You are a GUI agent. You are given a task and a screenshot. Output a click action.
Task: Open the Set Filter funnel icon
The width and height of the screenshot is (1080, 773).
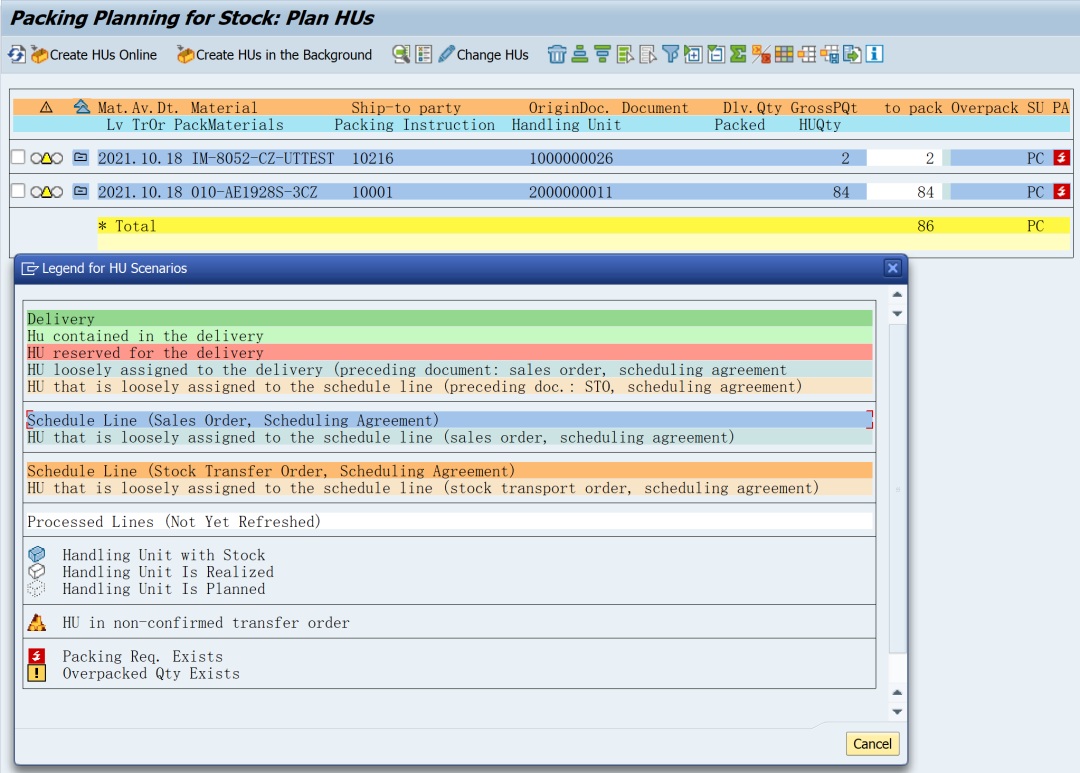[x=670, y=54]
